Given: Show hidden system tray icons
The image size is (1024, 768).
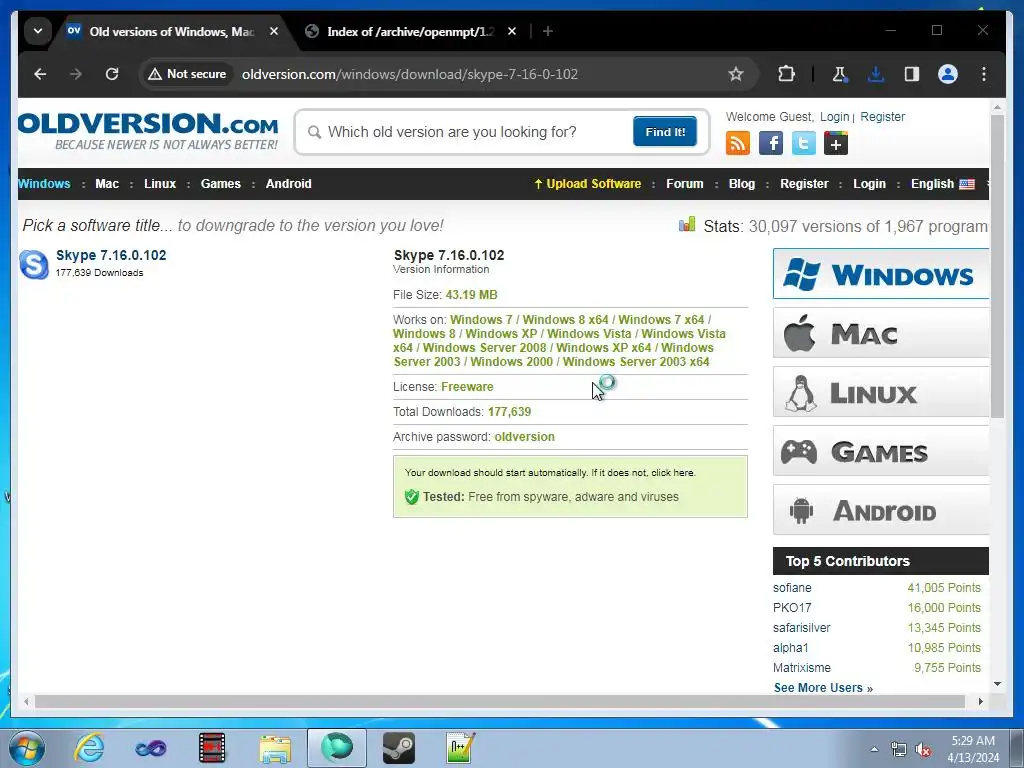Looking at the screenshot, I should pyautogui.click(x=874, y=750).
